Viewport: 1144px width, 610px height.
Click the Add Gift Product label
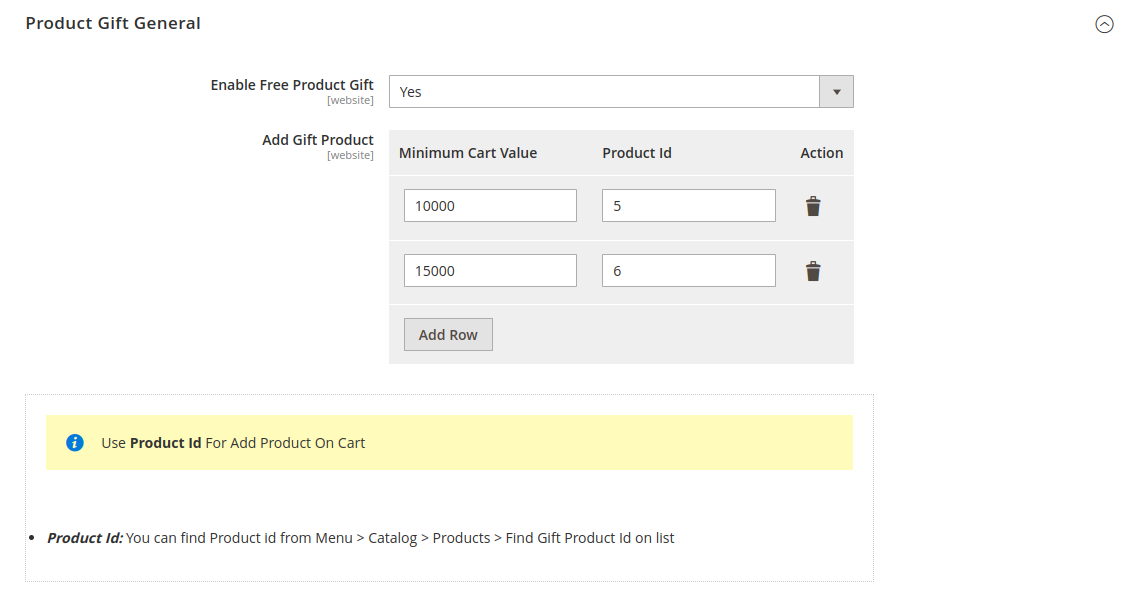pyautogui.click(x=318, y=140)
